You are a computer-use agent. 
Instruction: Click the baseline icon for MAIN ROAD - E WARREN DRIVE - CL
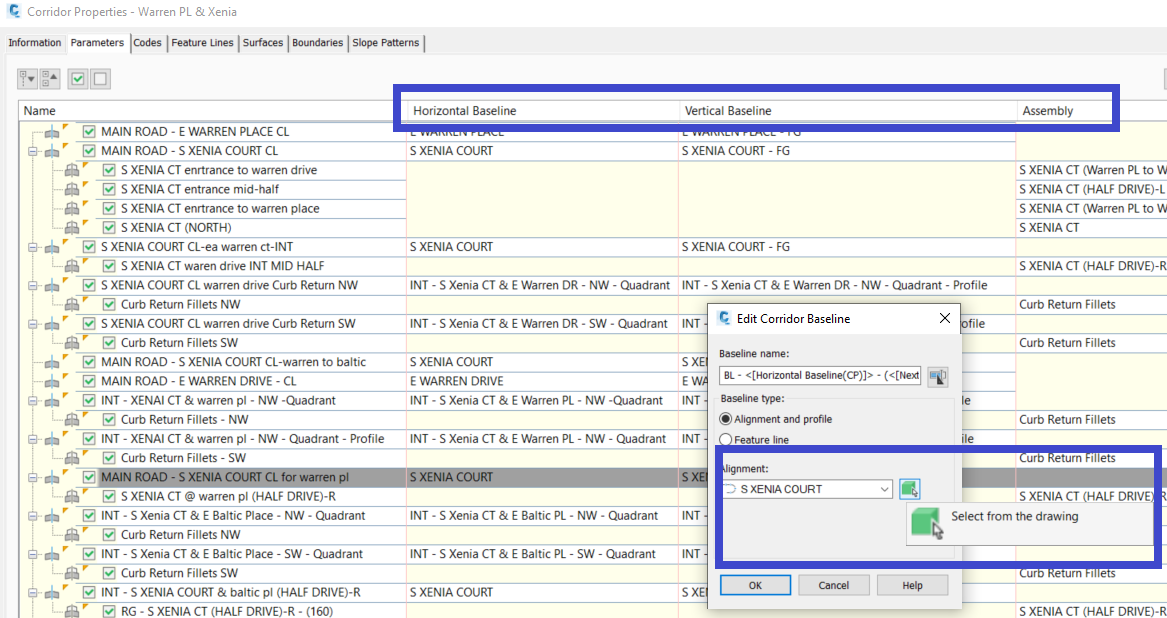click(x=53, y=381)
